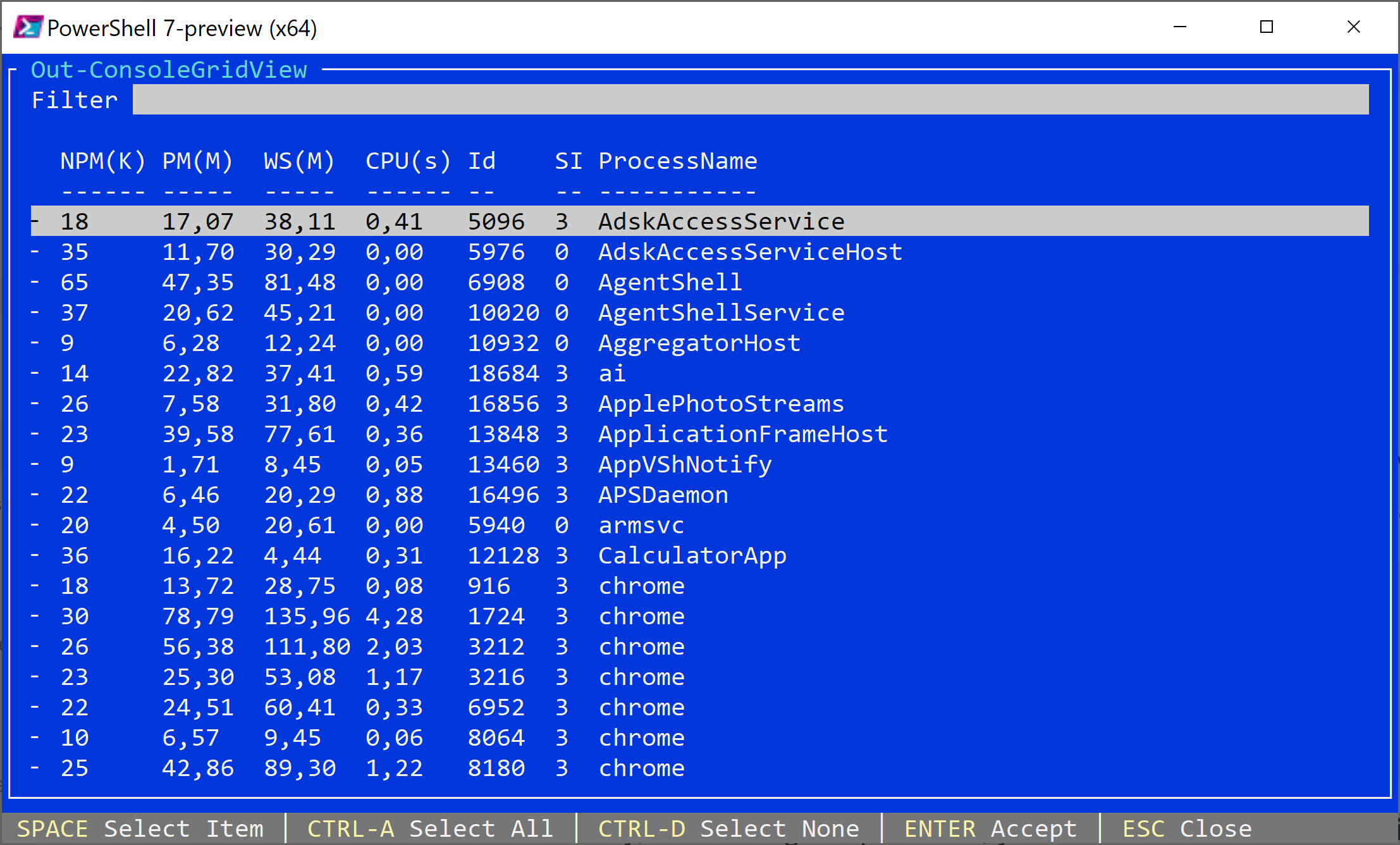Screen dimensions: 1400x845
Task: Toggle selection mark for AgentShell row
Action: pyautogui.click(x=35, y=282)
